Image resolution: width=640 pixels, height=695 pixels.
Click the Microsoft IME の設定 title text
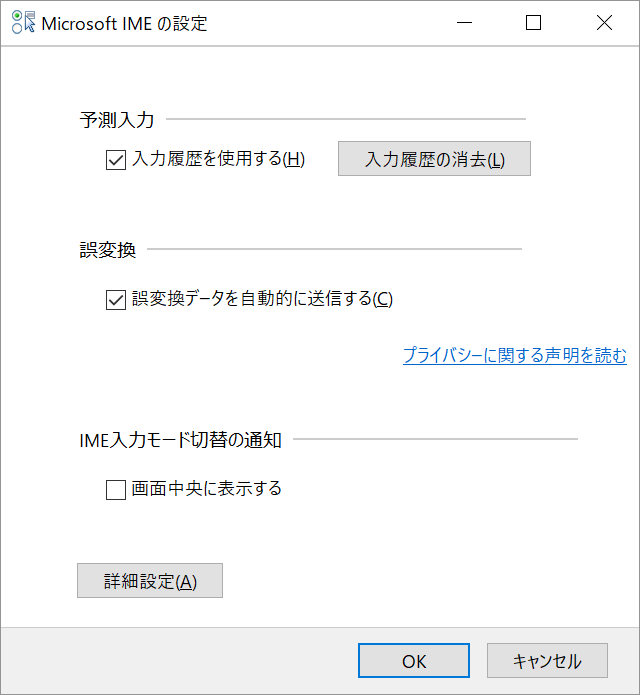pyautogui.click(x=124, y=23)
